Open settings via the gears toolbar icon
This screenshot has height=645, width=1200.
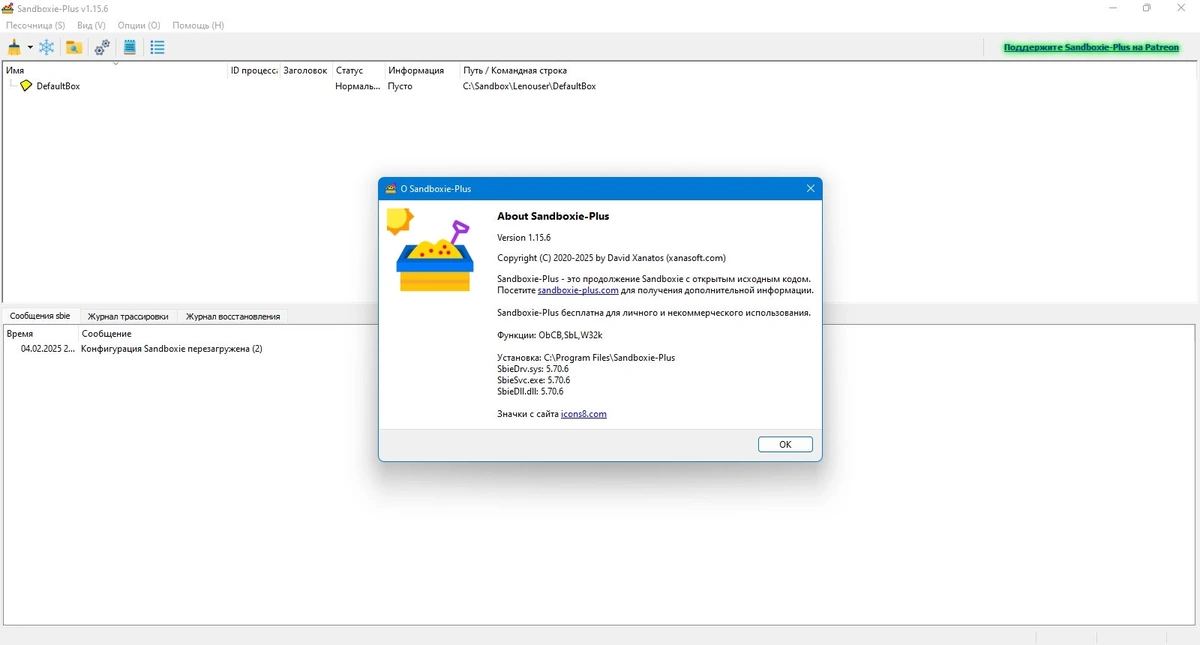(102, 47)
